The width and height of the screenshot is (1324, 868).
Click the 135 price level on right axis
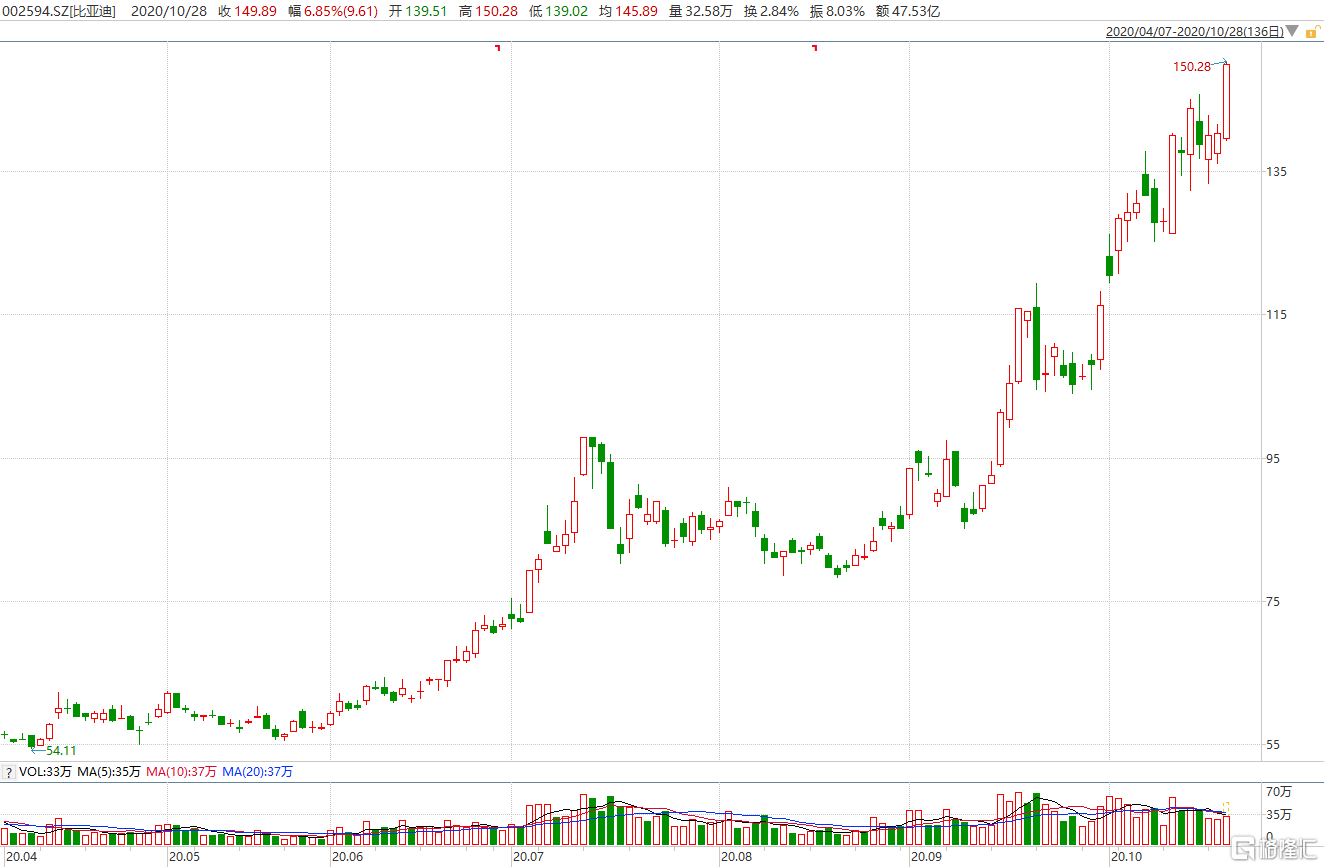[x=1277, y=171]
